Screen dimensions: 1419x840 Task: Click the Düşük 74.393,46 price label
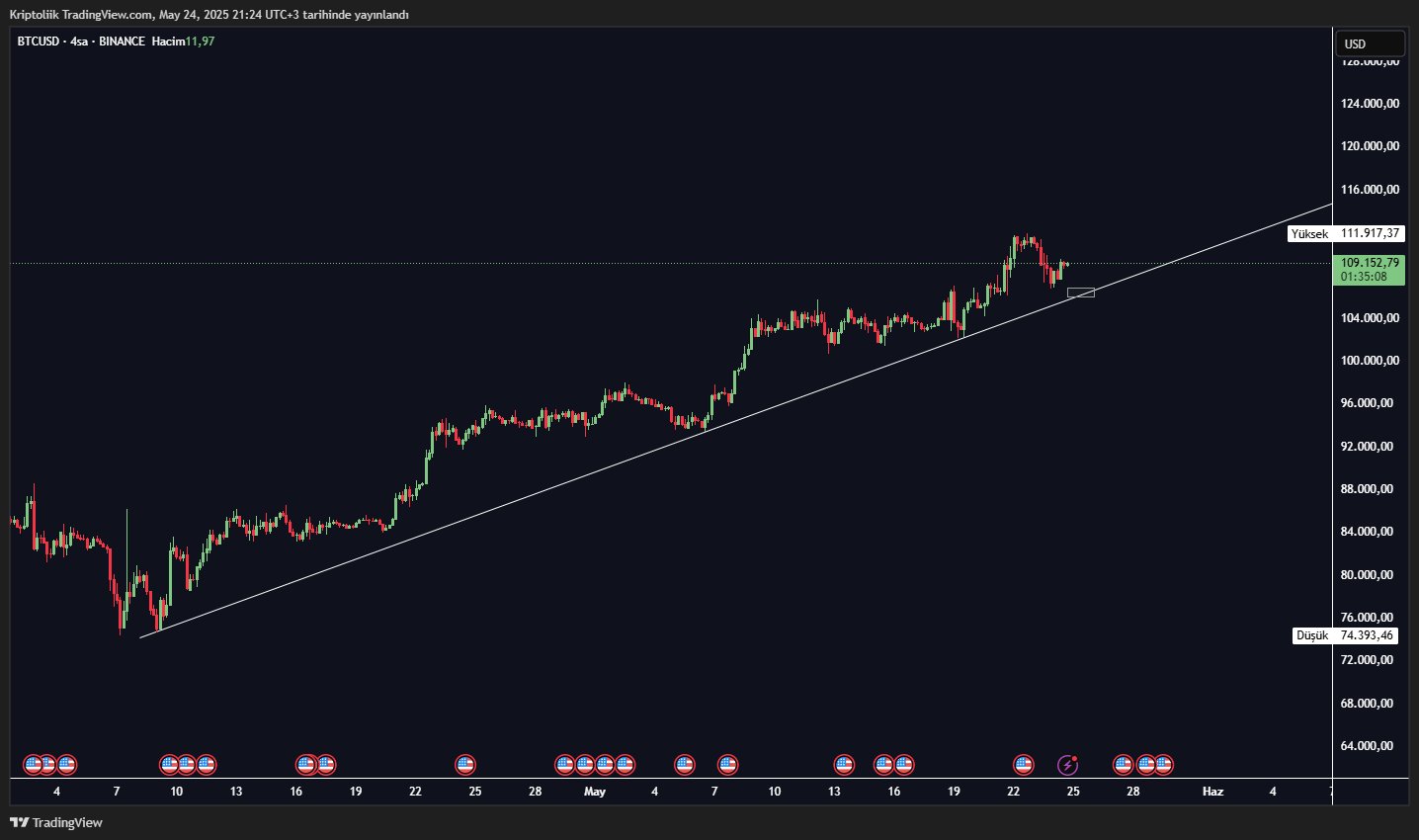(1345, 635)
